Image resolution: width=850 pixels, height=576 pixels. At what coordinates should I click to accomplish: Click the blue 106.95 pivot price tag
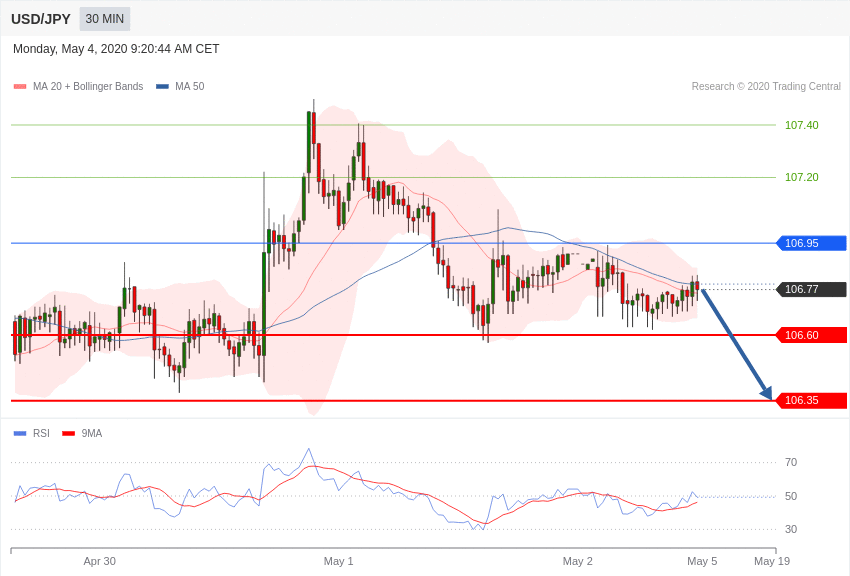coord(812,243)
